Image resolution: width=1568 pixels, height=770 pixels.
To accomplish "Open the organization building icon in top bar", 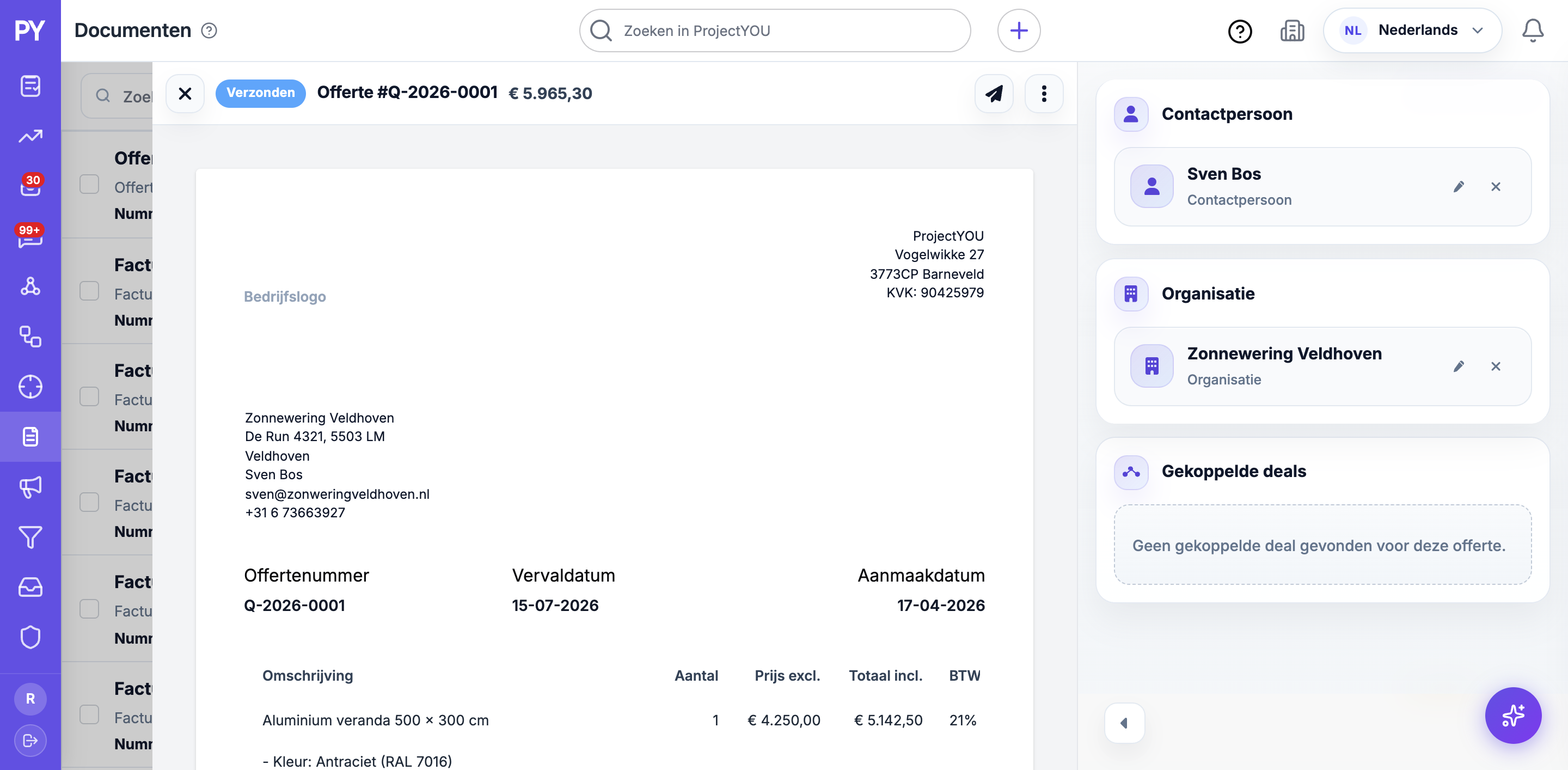I will point(1291,30).
